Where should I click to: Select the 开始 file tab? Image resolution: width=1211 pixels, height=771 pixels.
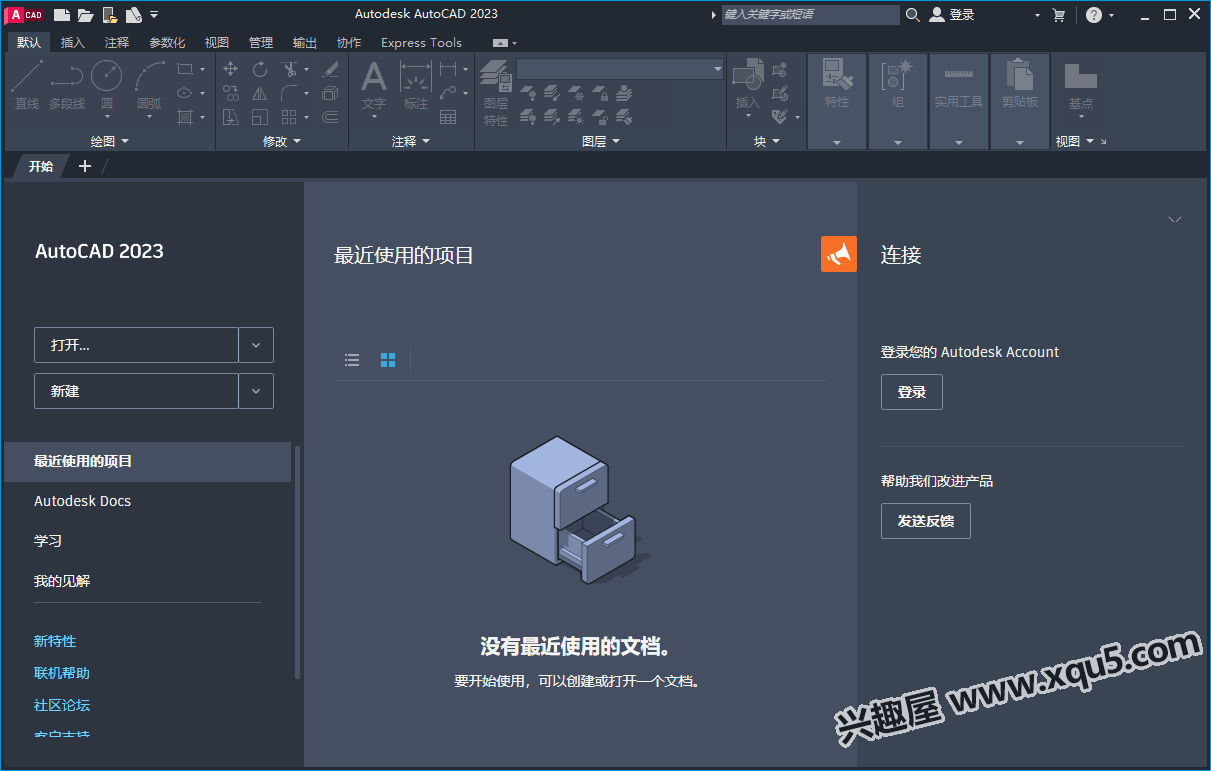[40, 166]
